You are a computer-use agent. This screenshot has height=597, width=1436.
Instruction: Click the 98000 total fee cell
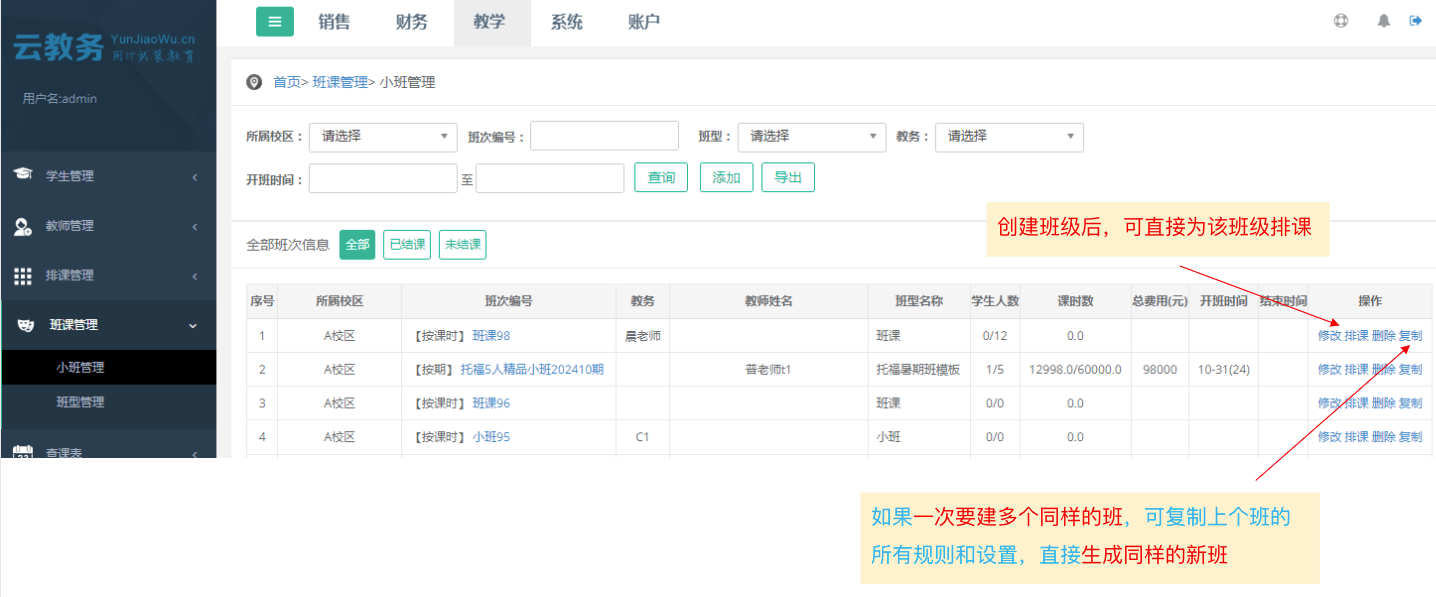pyautogui.click(x=1160, y=370)
